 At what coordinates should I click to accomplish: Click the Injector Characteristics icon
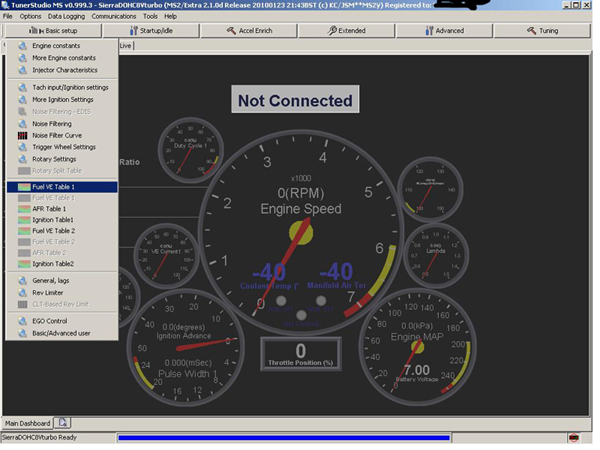(23, 70)
